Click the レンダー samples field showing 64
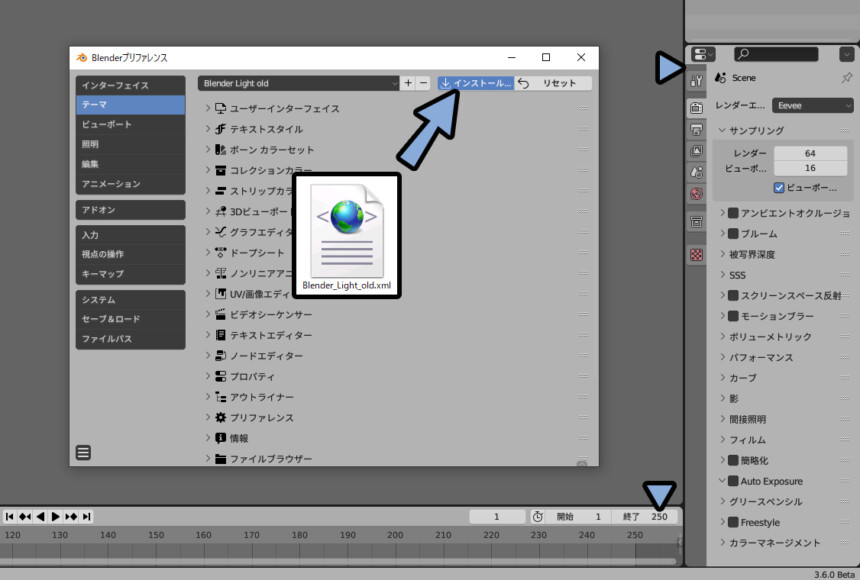This screenshot has width=860, height=580. pos(810,153)
